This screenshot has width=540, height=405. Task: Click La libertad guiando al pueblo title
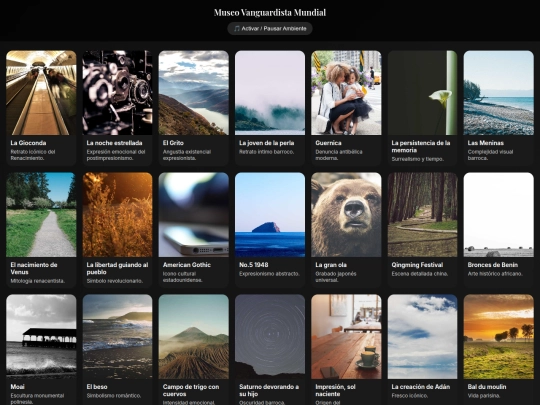pyautogui.click(x=117, y=268)
